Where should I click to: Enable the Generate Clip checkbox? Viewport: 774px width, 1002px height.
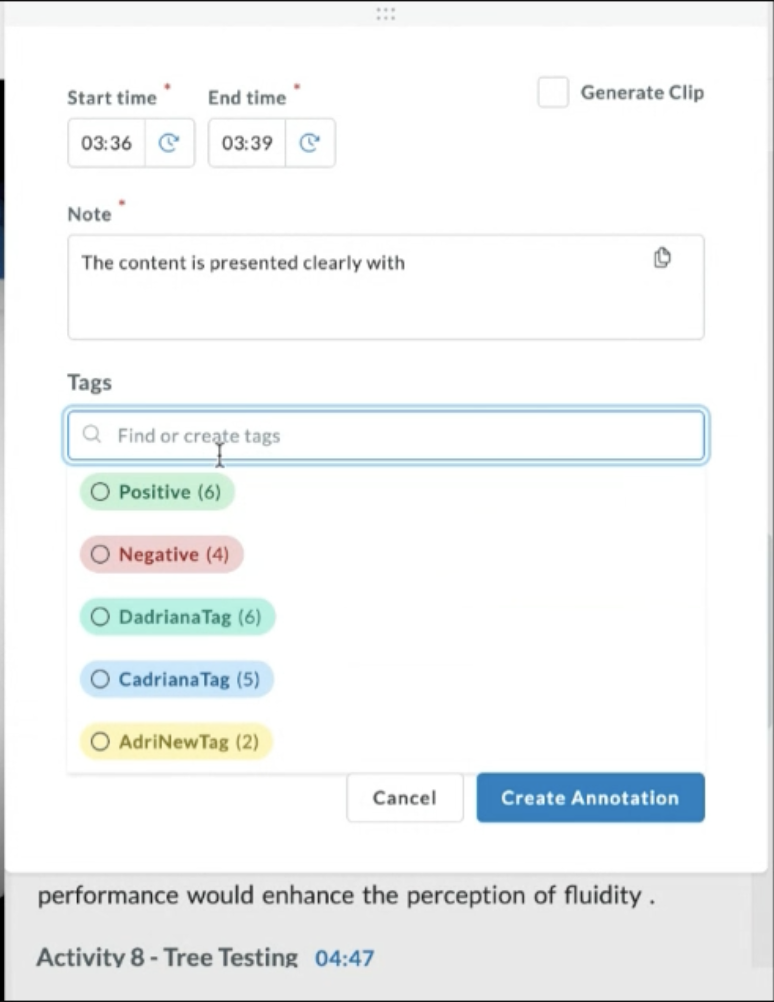click(553, 92)
